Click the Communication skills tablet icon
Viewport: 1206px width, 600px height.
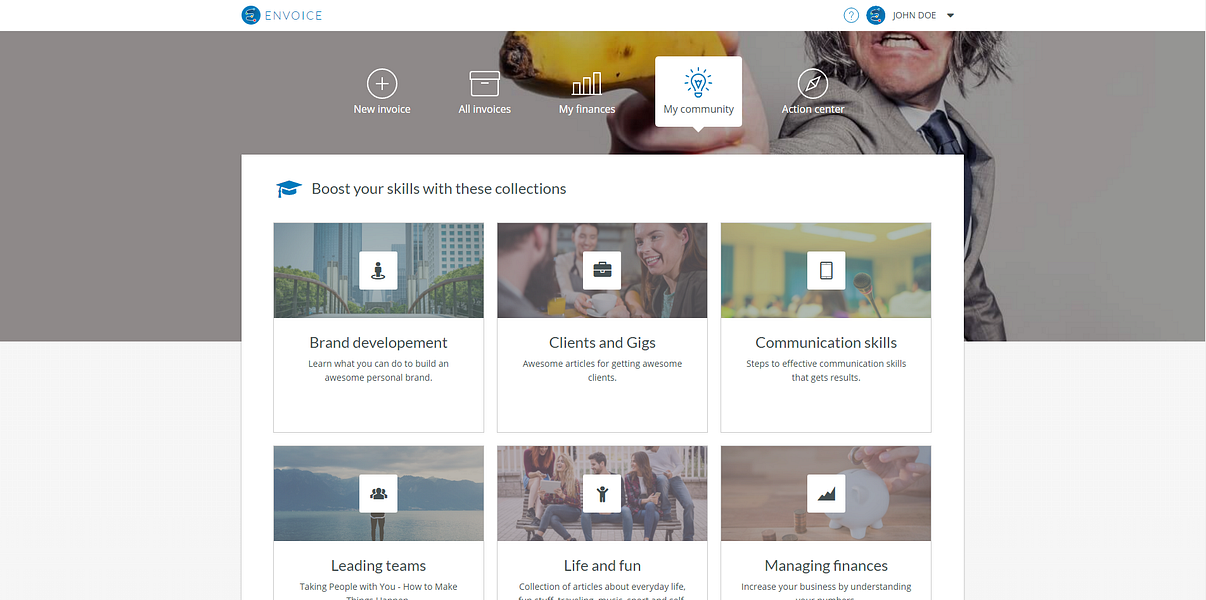826,270
